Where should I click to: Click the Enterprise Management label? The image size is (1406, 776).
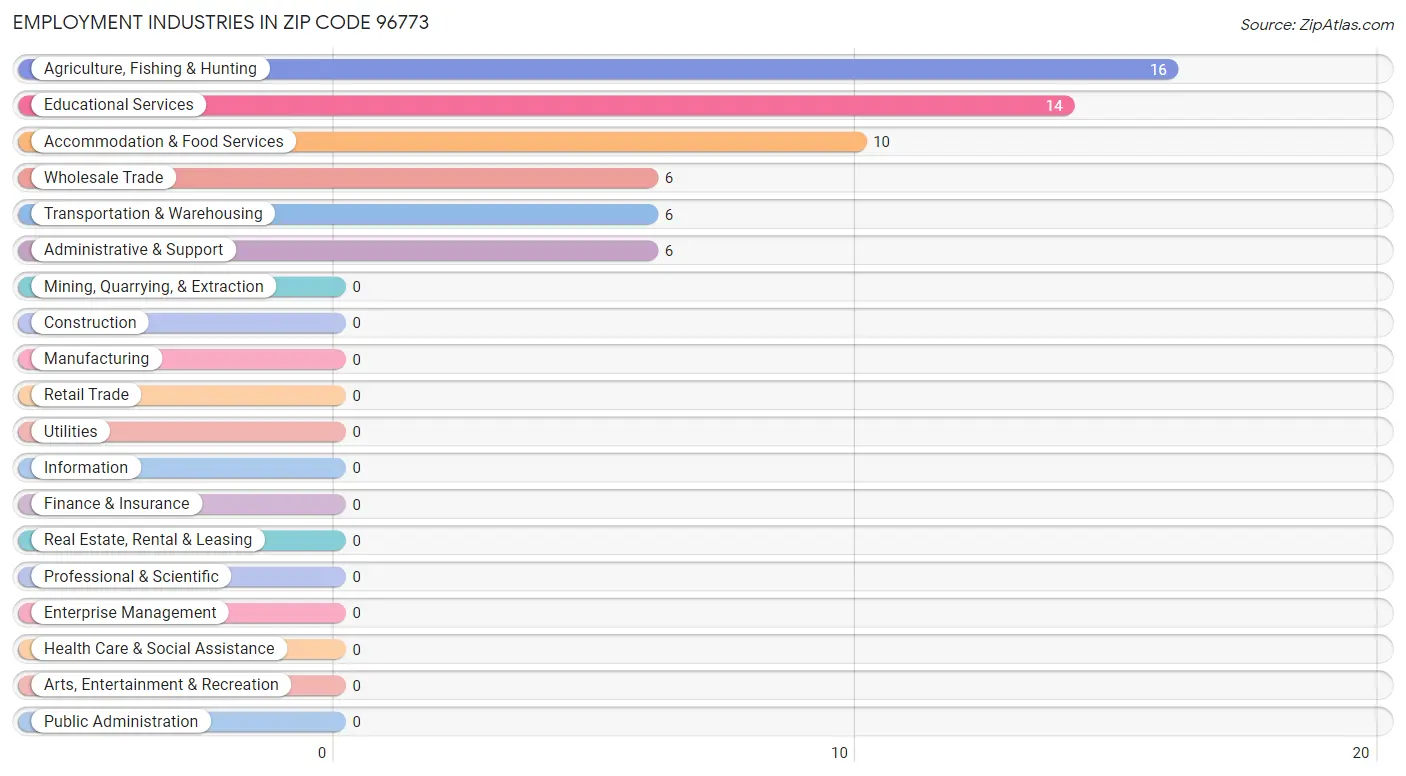pyautogui.click(x=130, y=613)
